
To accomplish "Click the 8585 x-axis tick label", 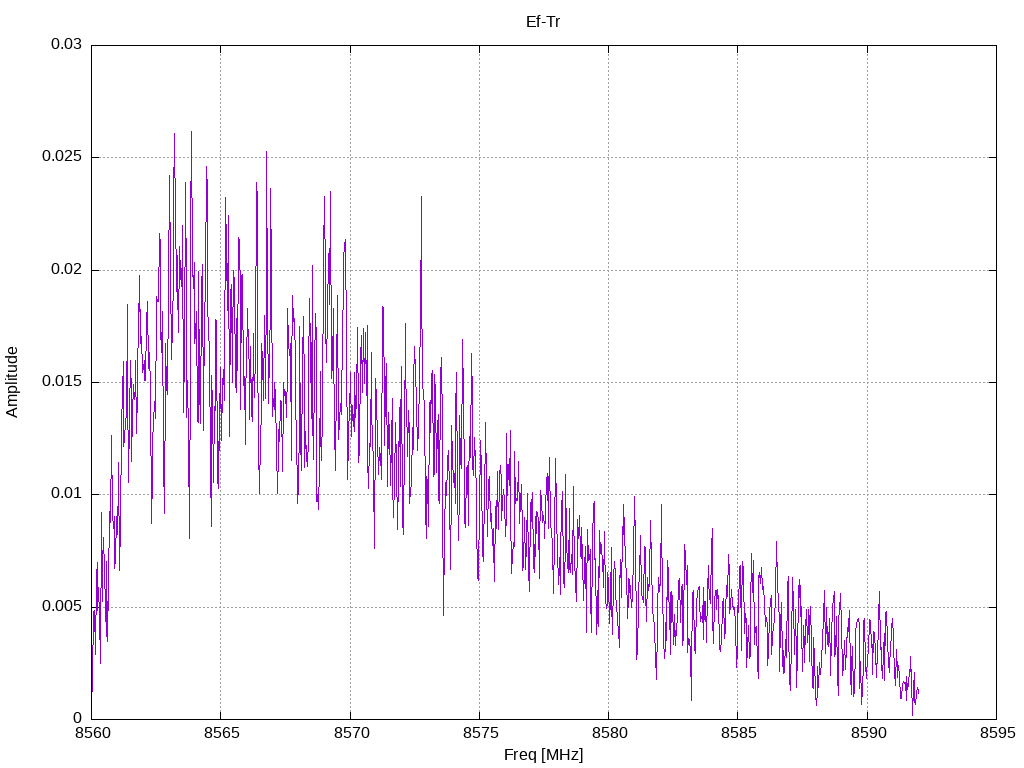I will [x=739, y=733].
